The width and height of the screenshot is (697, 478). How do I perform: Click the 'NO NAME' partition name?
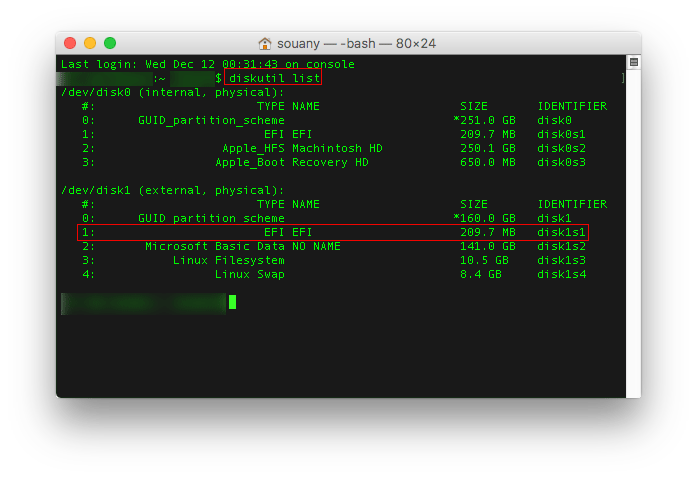[316, 246]
